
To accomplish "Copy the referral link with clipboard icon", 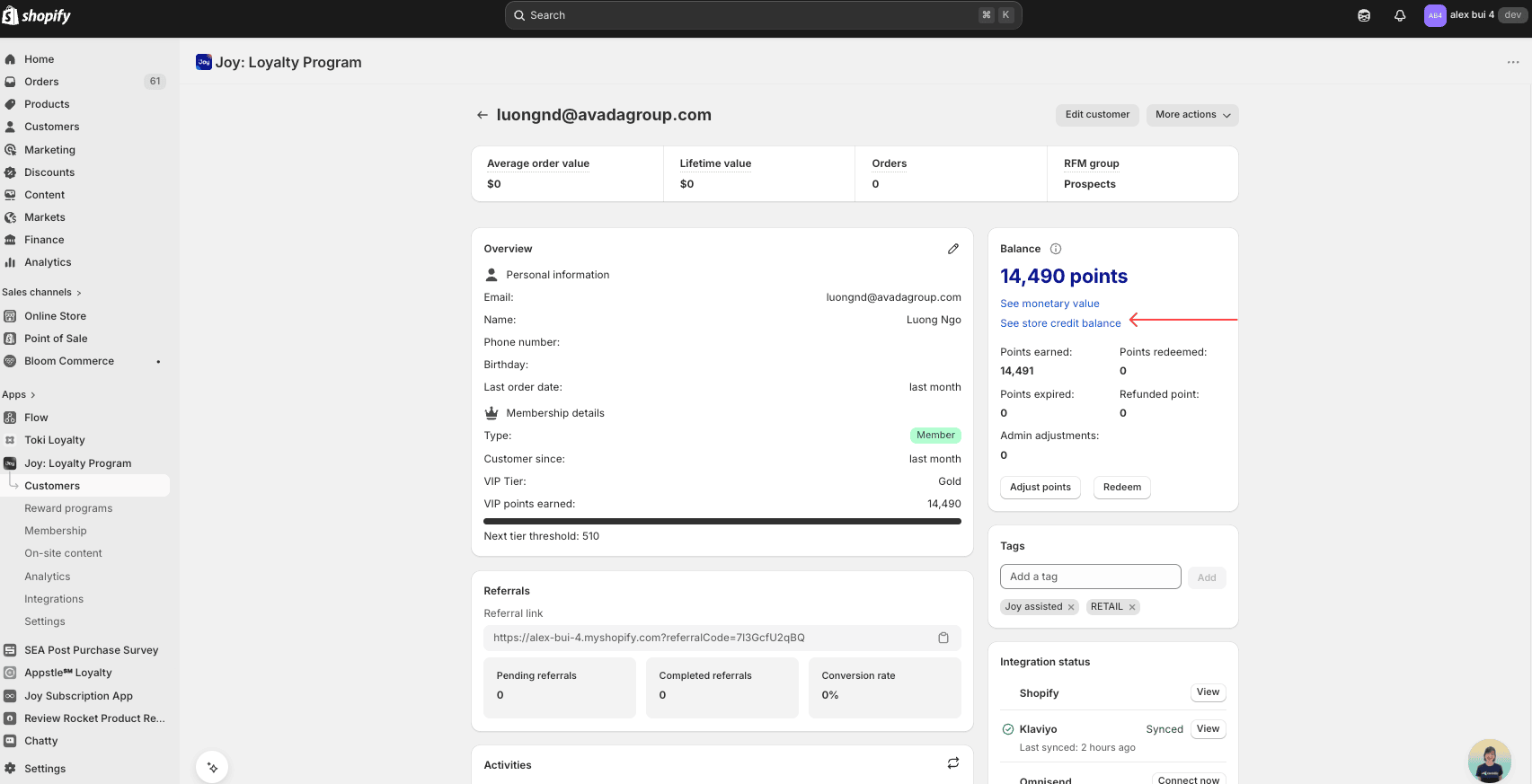I will pyautogui.click(x=943, y=638).
